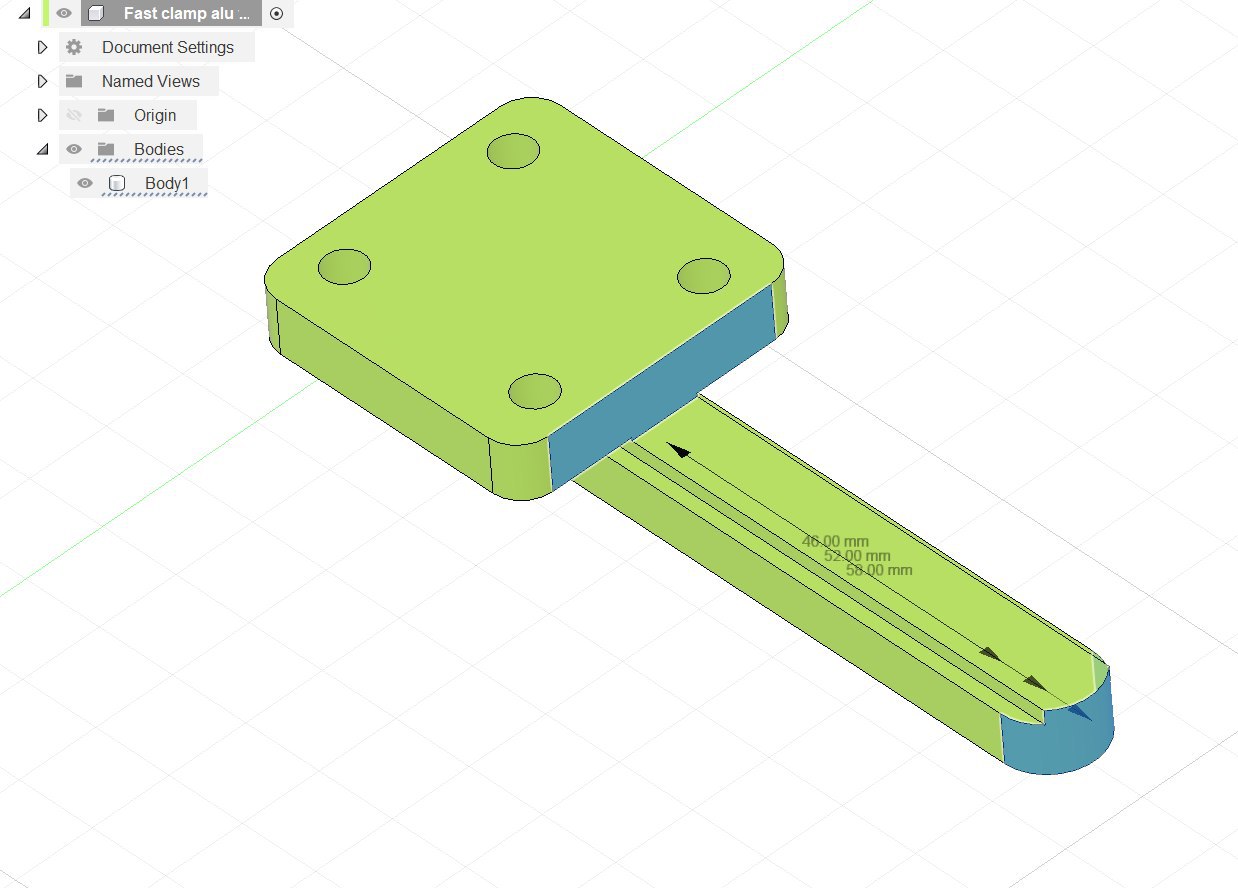1238x888 pixels.
Task: Select the Body1 label
Action: pos(167,183)
